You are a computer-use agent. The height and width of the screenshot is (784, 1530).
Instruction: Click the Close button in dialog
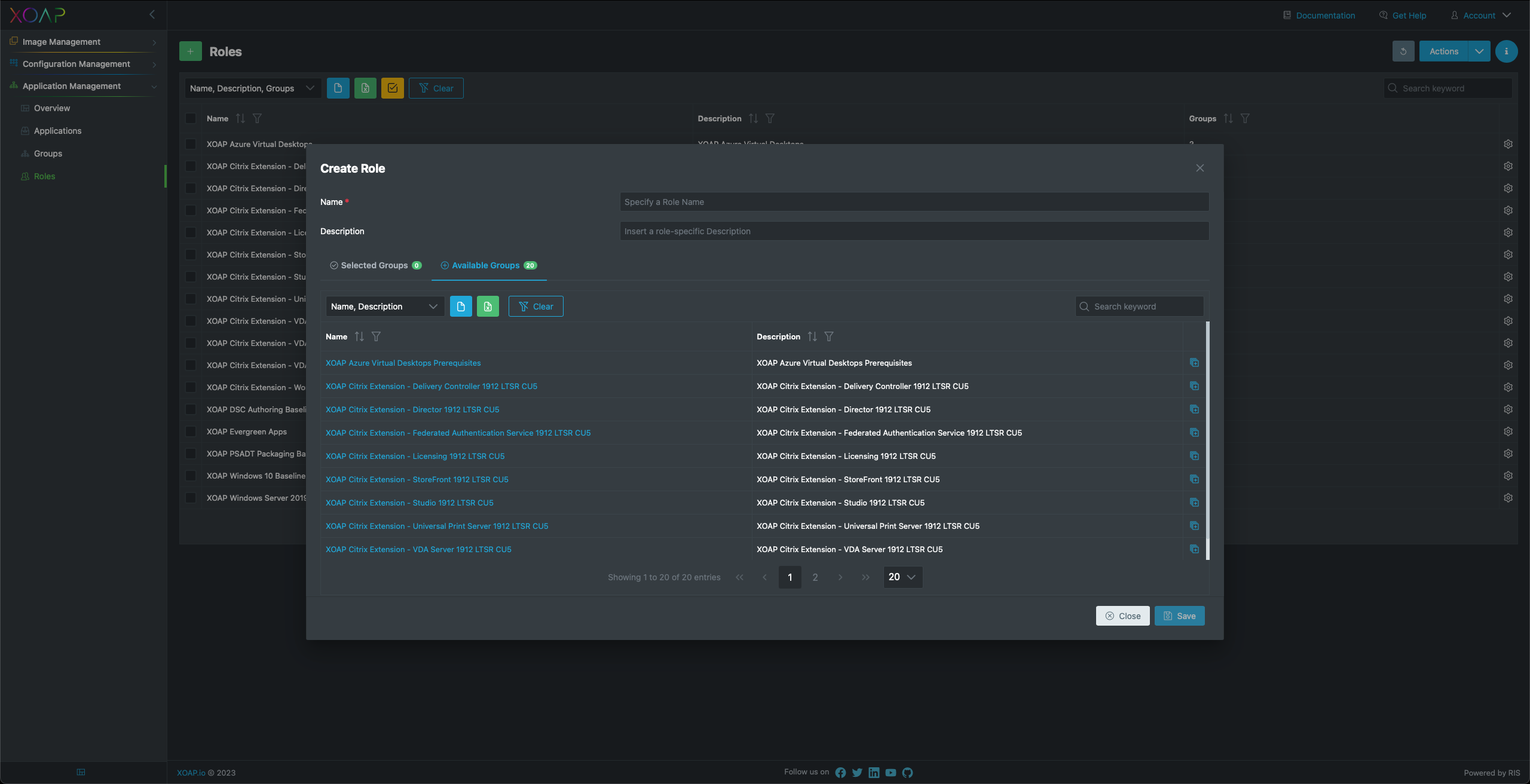coord(1123,616)
